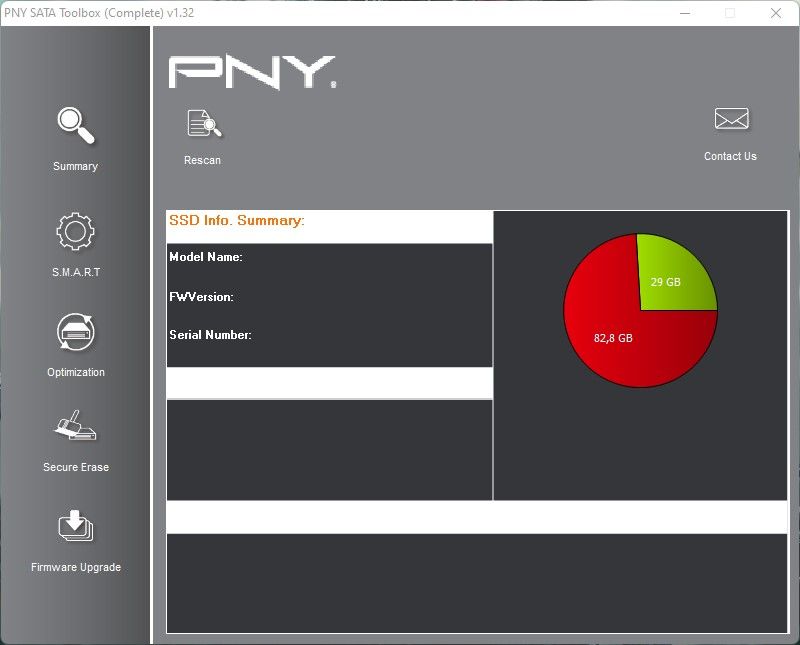This screenshot has height=645, width=800.
Task: Click the 82,8 GB value text
Action: (613, 338)
